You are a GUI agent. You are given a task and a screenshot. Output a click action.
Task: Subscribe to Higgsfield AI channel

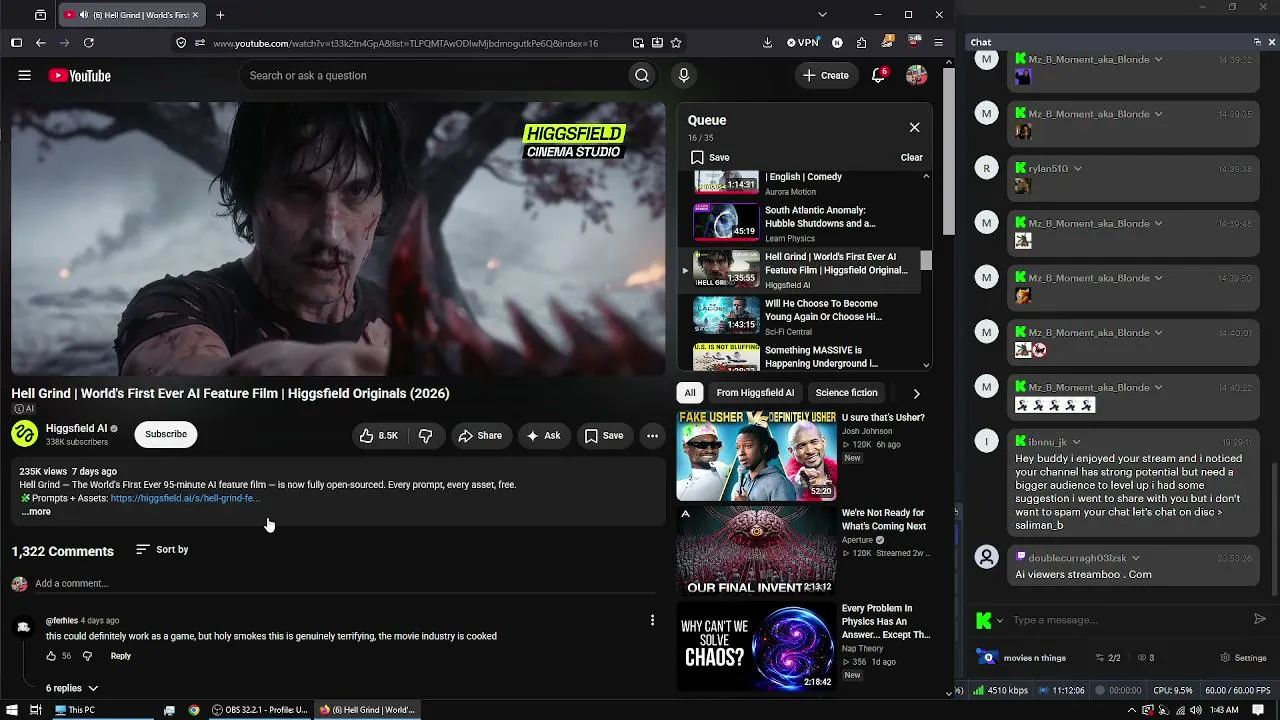tap(166, 434)
